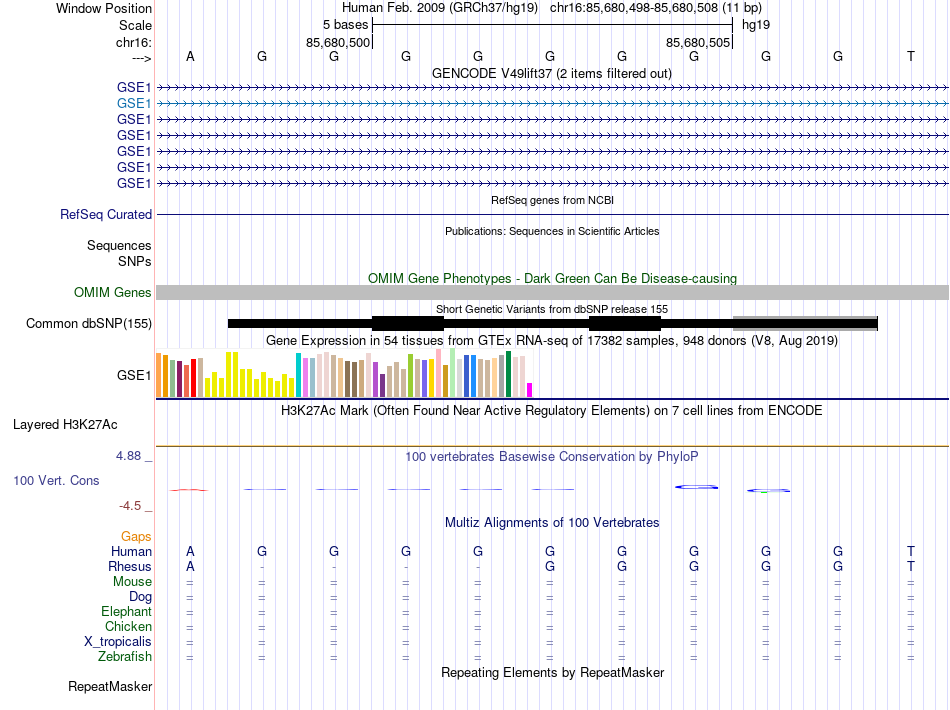Click the chr16:85,680,498-85,680,508 position text
The height and width of the screenshot is (710, 950).
(x=634, y=8)
